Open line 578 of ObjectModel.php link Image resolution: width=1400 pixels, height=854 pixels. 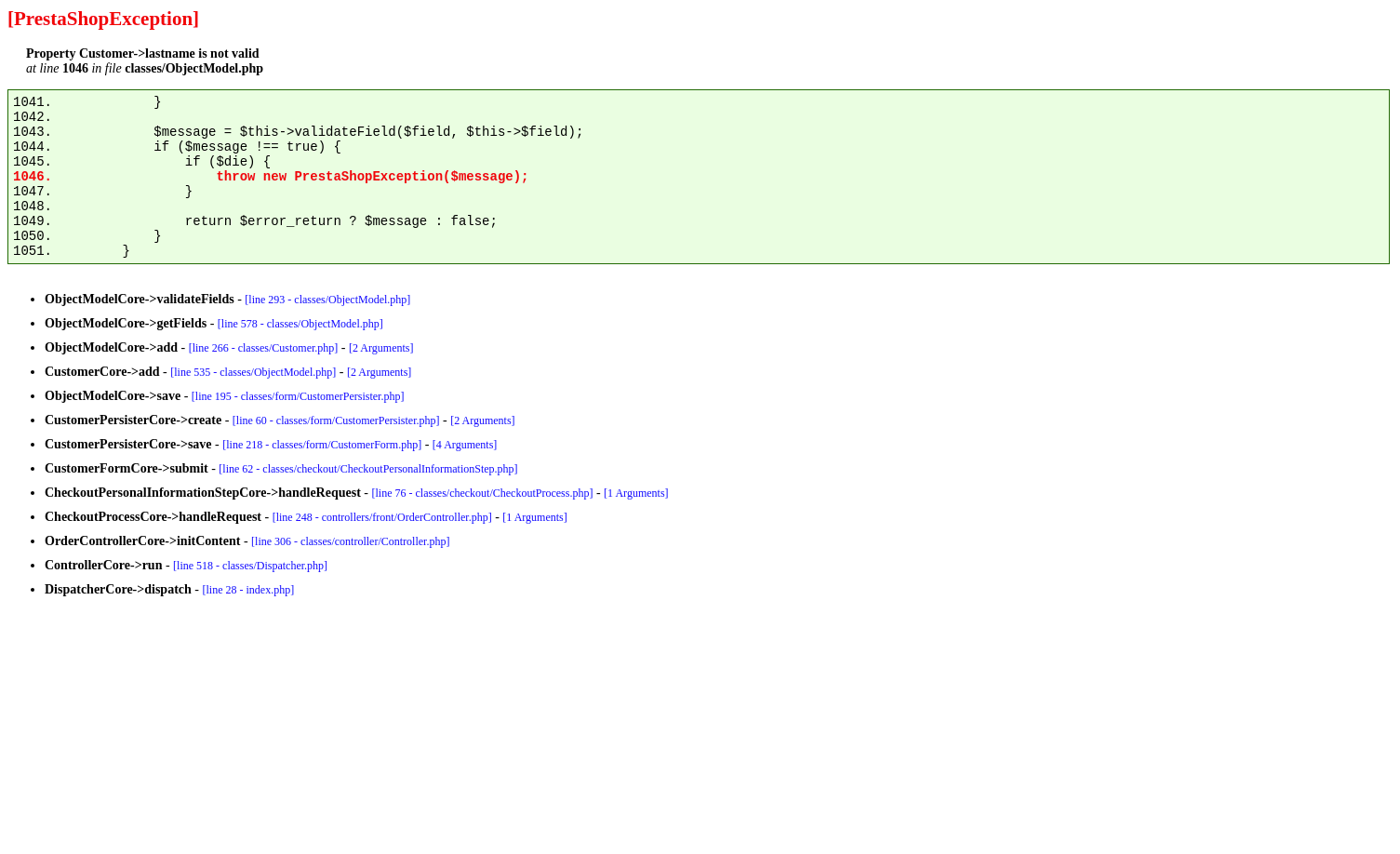click(300, 323)
